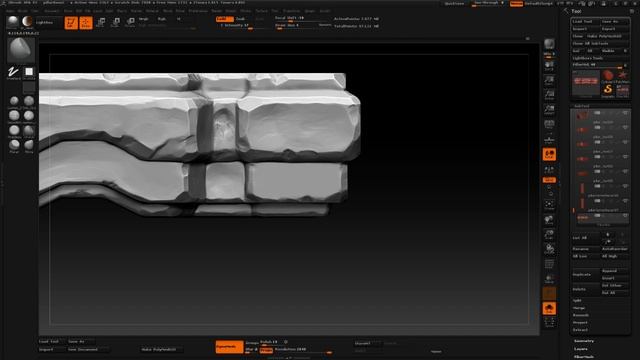
Task: Select the Rotate icon on the top shelf
Action: pyautogui.click(x=130, y=22)
